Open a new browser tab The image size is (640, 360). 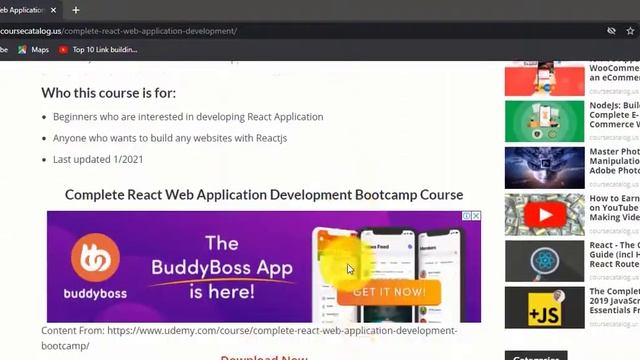pos(76,10)
